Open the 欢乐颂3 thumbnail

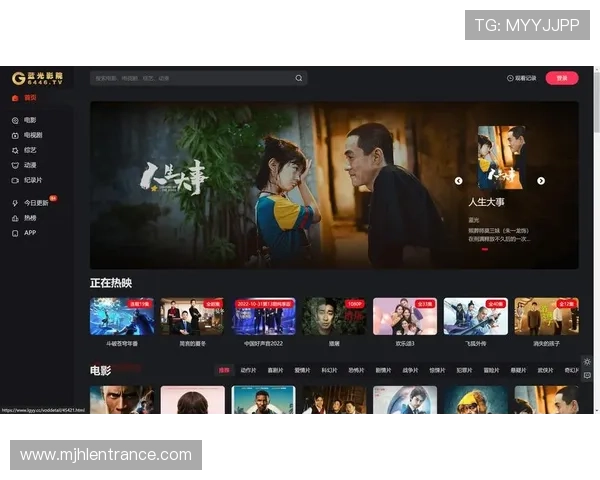(405, 317)
